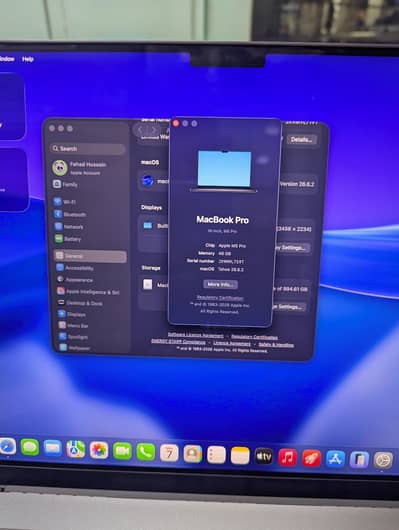The width and height of the screenshot is (399, 530).
Task: Click the MacBook image in About window
Action: click(224, 171)
